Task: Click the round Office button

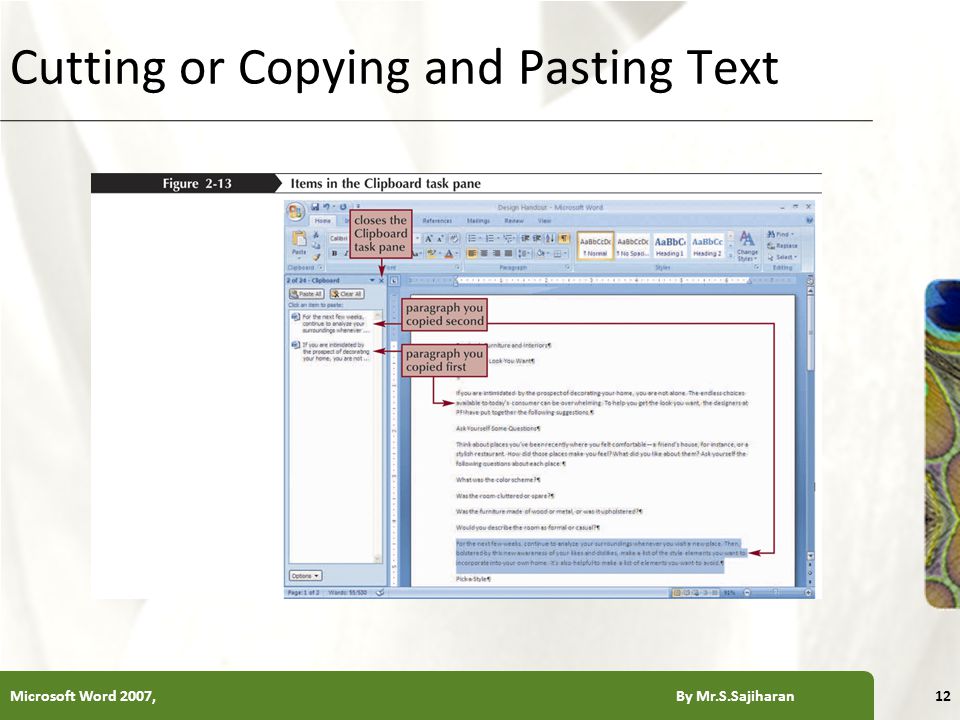Action: 296,212
